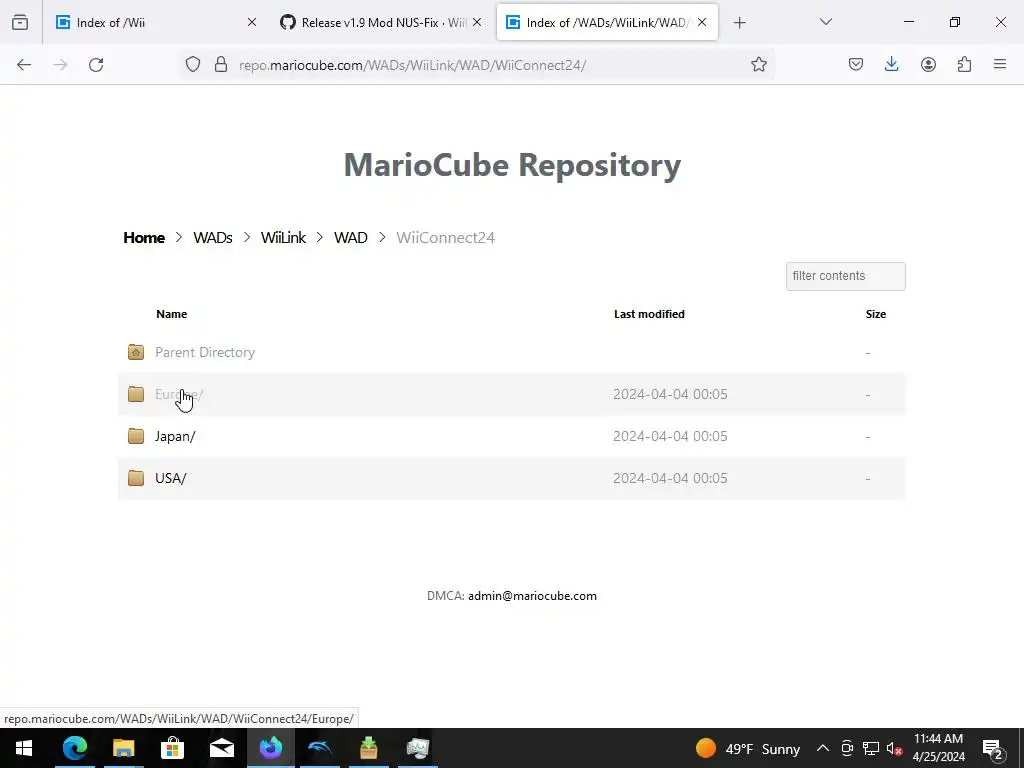1024x768 pixels.
Task: Reload the current page
Action: 96,65
